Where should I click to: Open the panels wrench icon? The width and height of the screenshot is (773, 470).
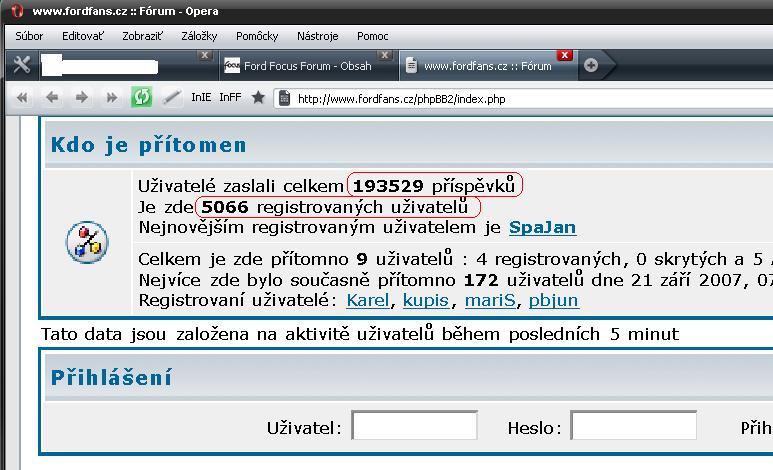pyautogui.click(x=21, y=66)
